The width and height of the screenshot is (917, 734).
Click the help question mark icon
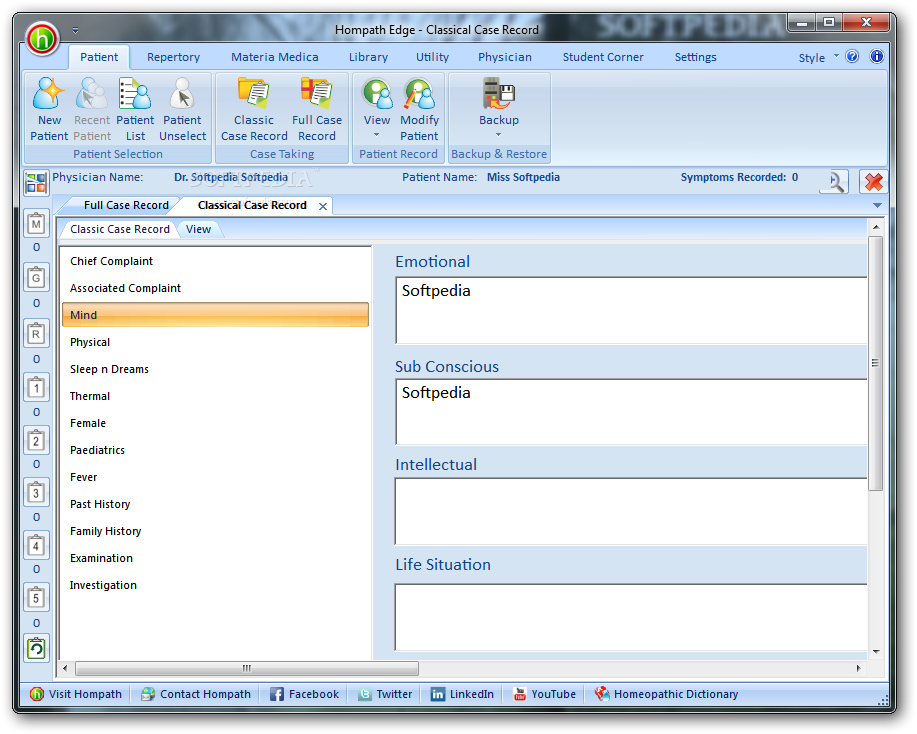pyautogui.click(x=852, y=57)
